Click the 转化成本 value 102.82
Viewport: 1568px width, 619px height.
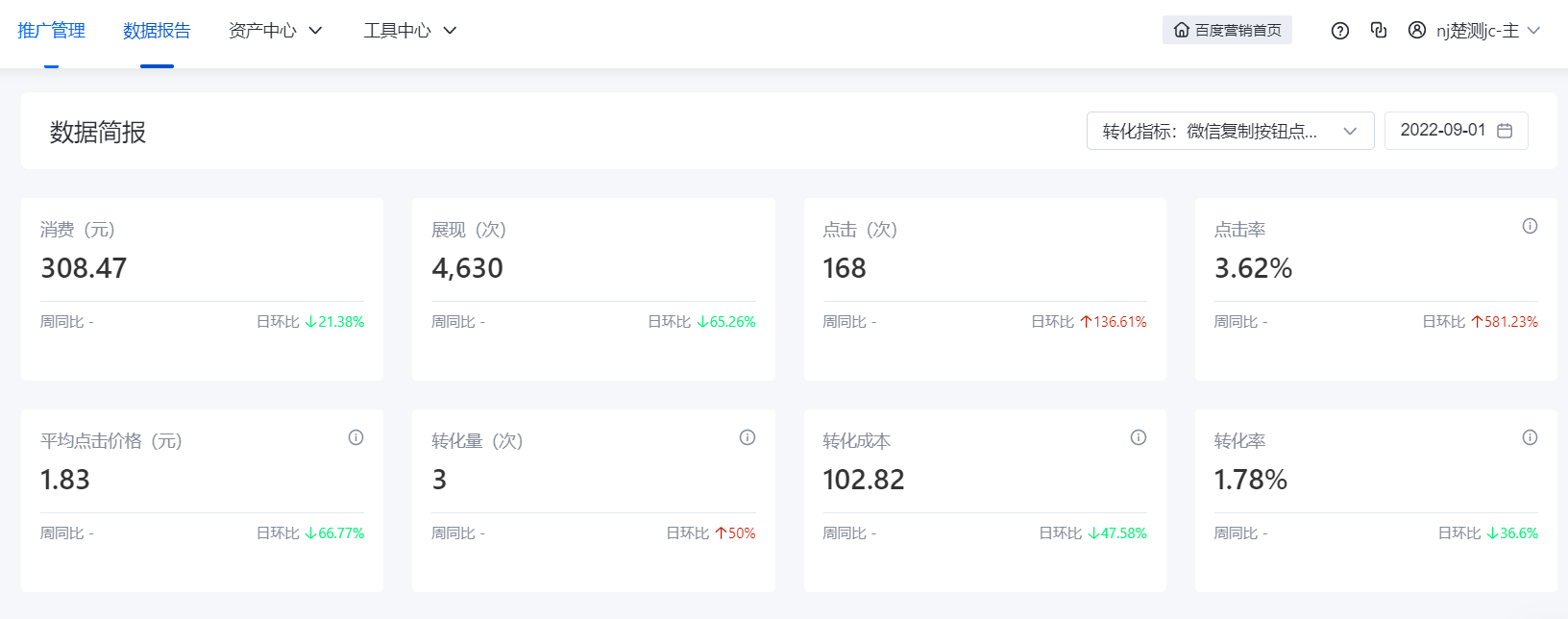coord(864,480)
